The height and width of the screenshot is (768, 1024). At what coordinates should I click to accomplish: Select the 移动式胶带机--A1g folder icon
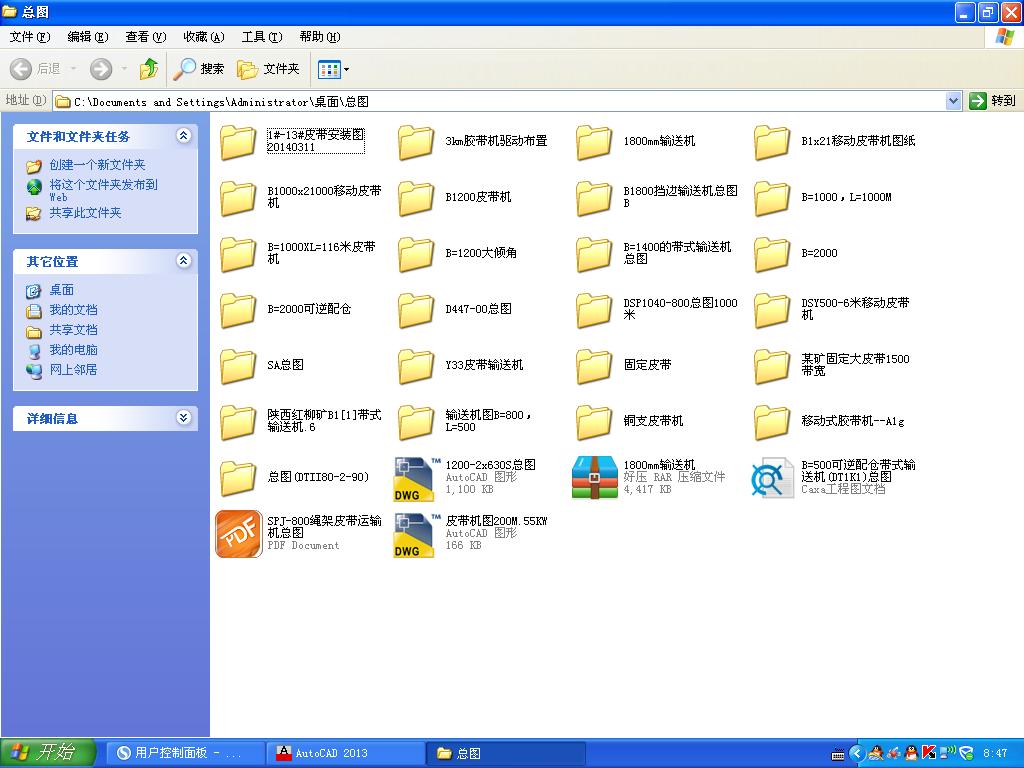pos(772,422)
